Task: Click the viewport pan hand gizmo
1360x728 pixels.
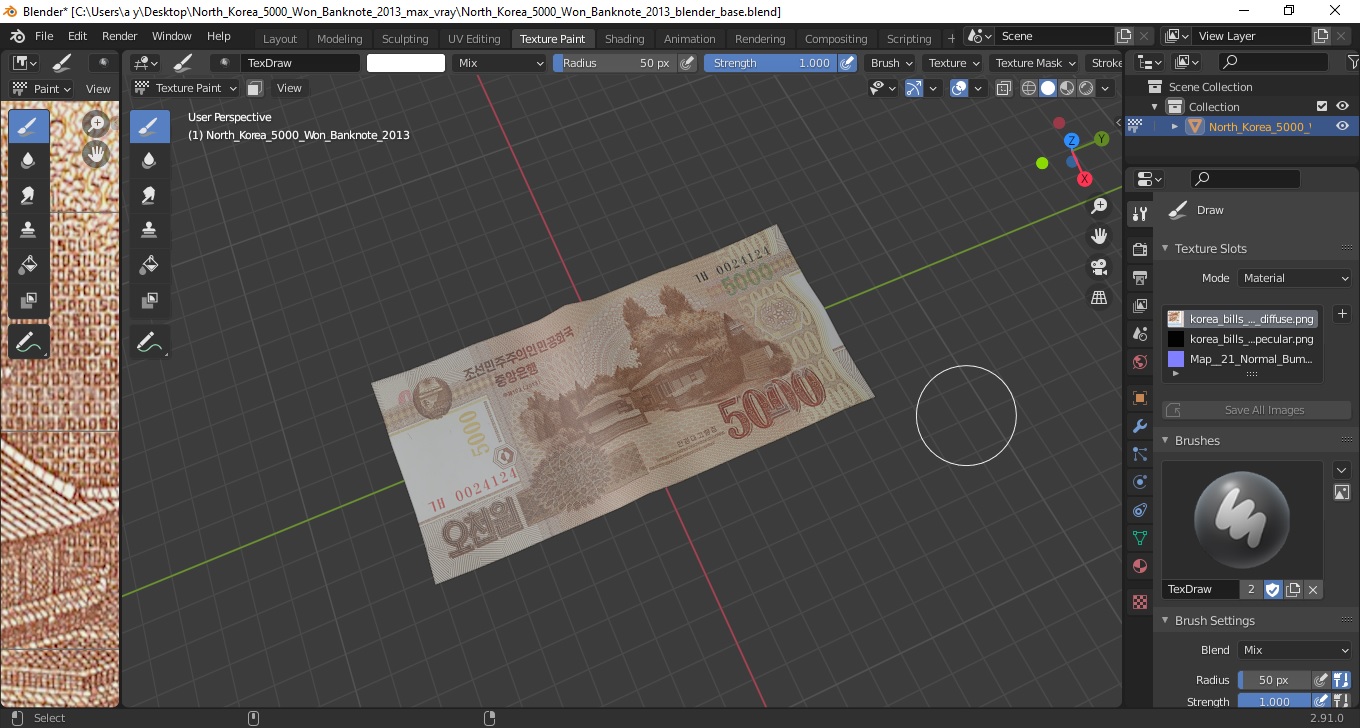Action: click(1099, 237)
